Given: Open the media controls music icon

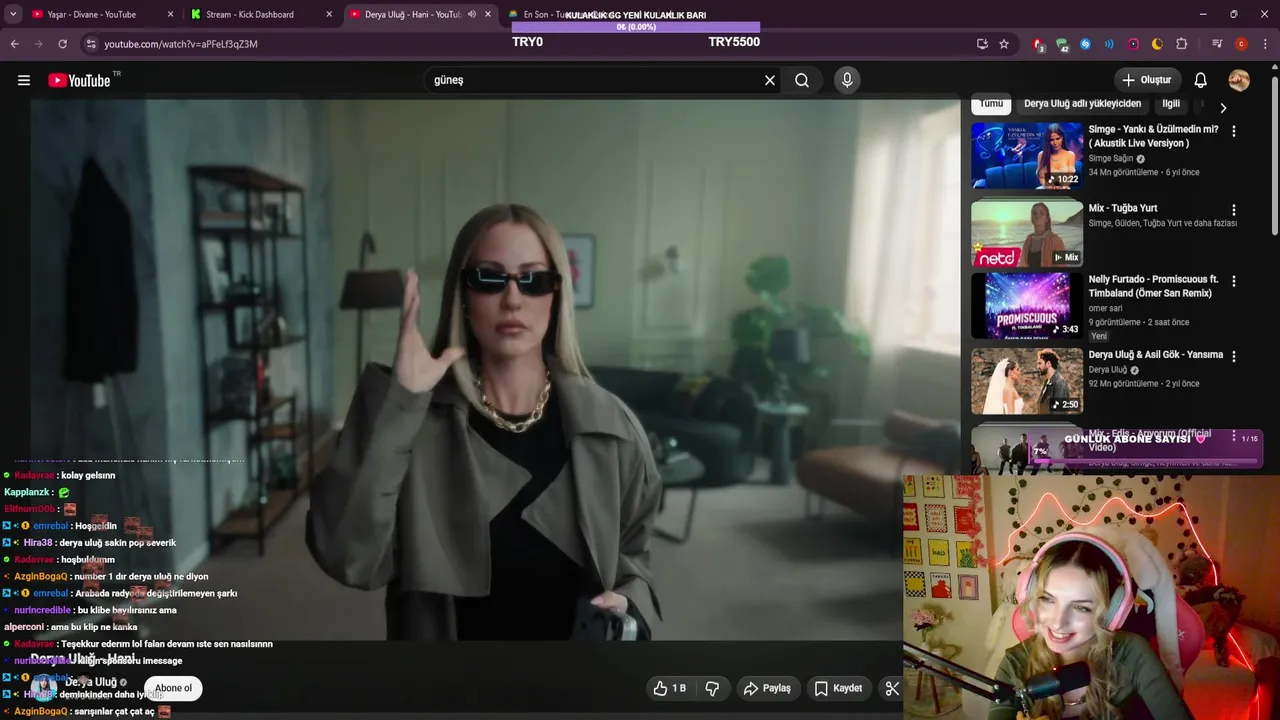Looking at the screenshot, I should pos(1217,44).
